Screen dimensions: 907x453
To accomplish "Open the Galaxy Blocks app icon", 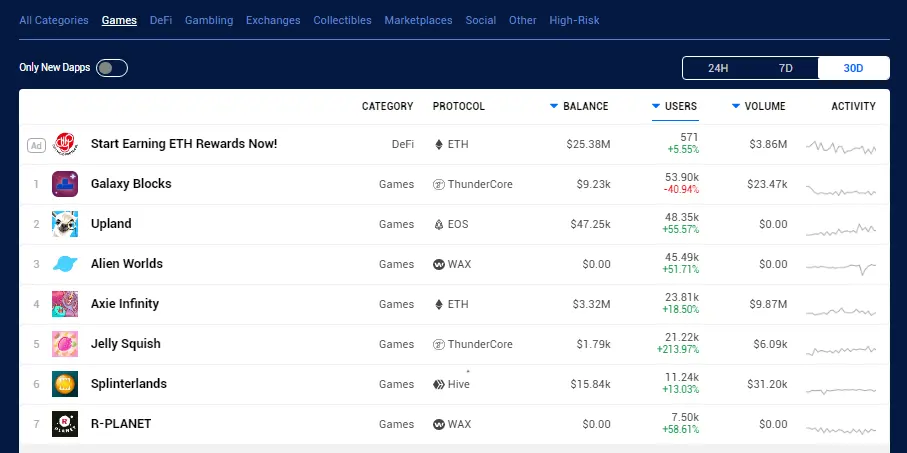I will click(65, 184).
